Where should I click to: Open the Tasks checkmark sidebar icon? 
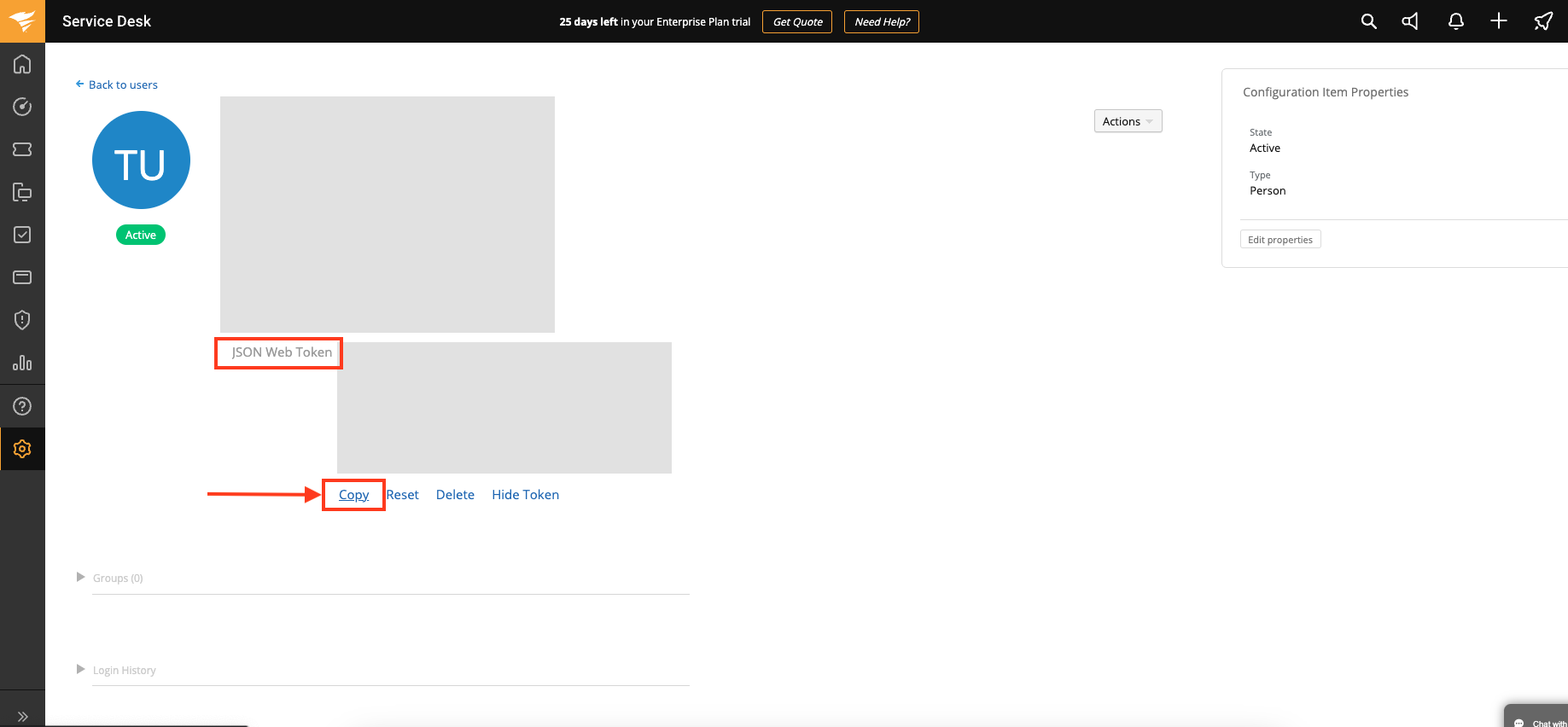[x=22, y=235]
